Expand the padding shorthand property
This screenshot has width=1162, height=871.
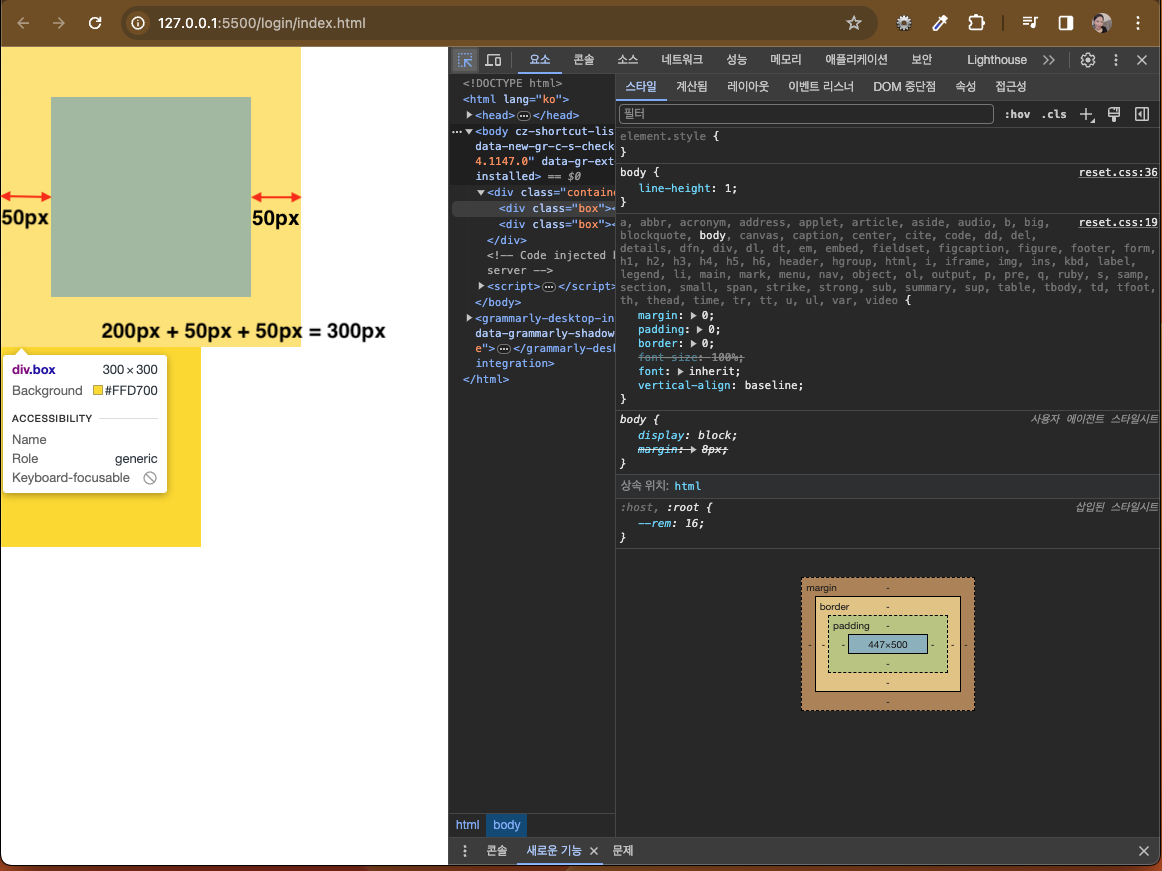(x=700, y=330)
